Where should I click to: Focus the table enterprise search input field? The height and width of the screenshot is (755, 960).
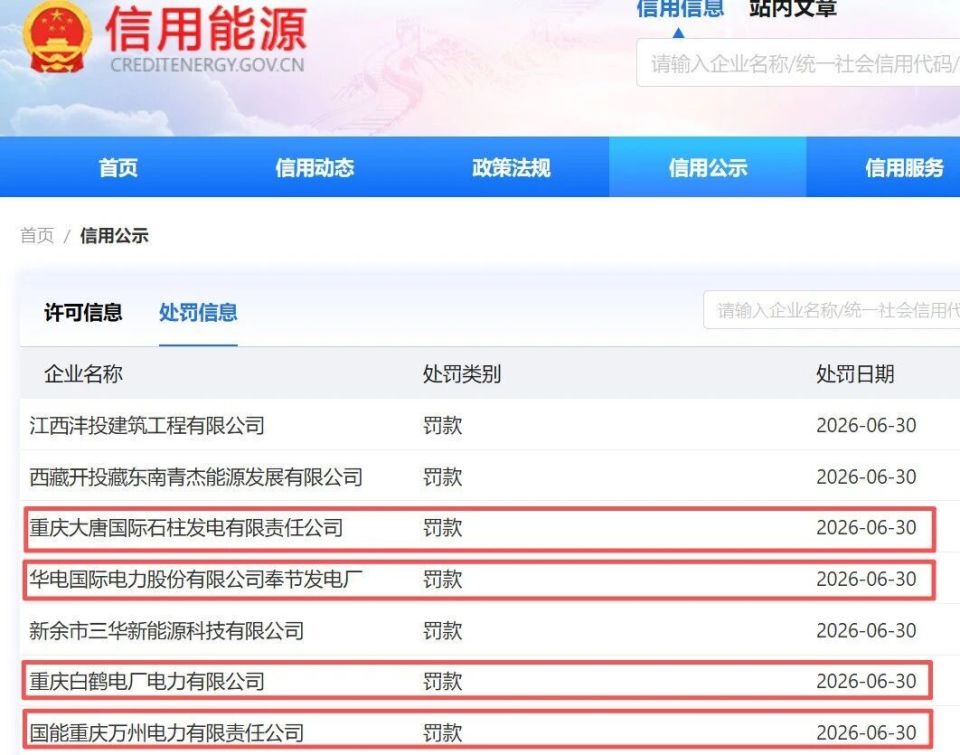[x=831, y=310]
